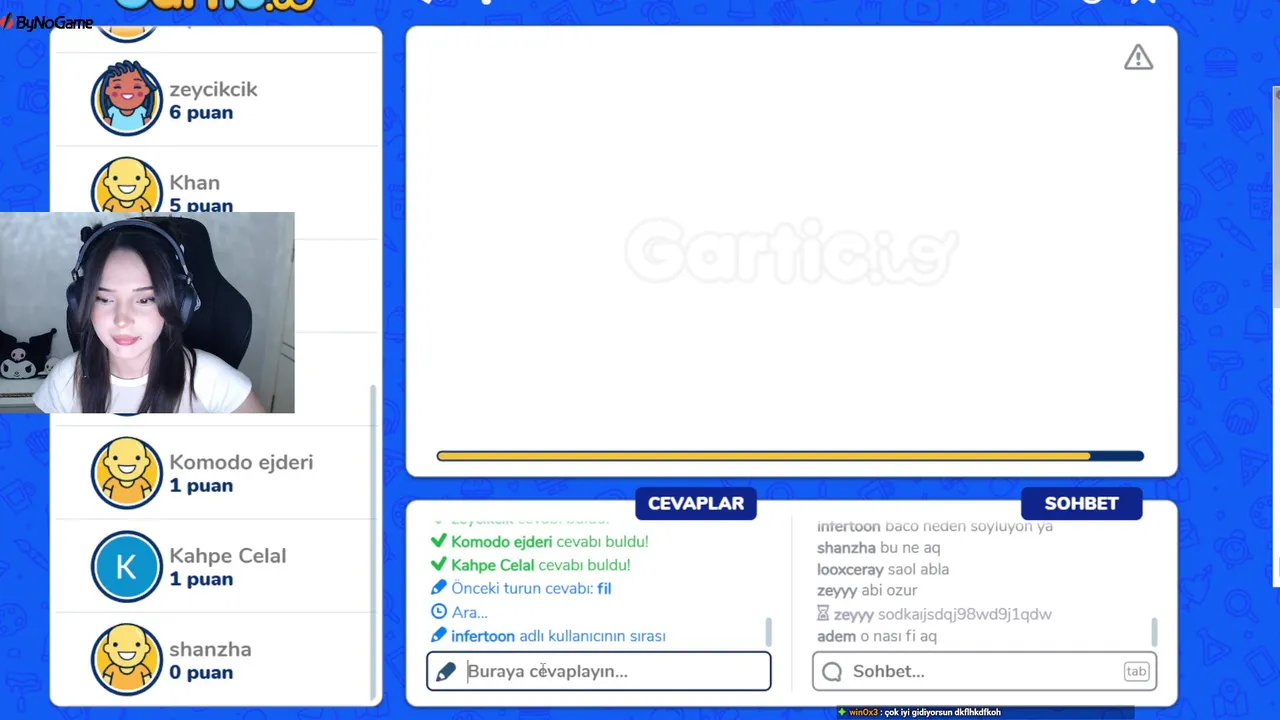Focus the Sohbet chat input field

(985, 671)
